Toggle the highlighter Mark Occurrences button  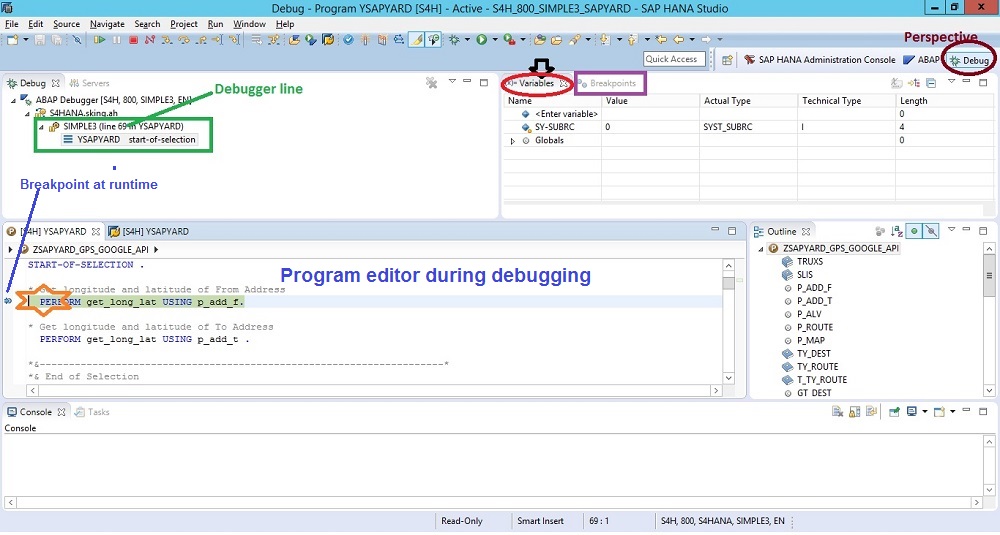pyautogui.click(x=416, y=40)
